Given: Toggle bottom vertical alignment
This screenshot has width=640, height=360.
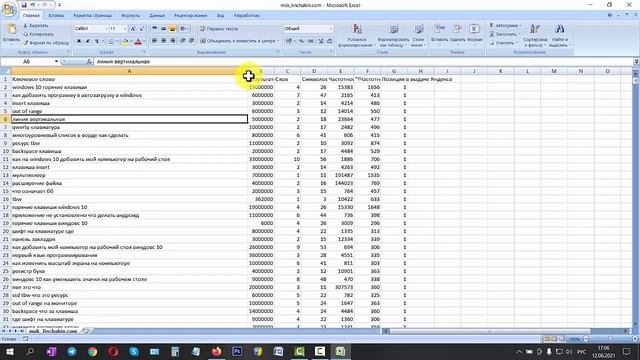Looking at the screenshot, I should tap(172, 29).
